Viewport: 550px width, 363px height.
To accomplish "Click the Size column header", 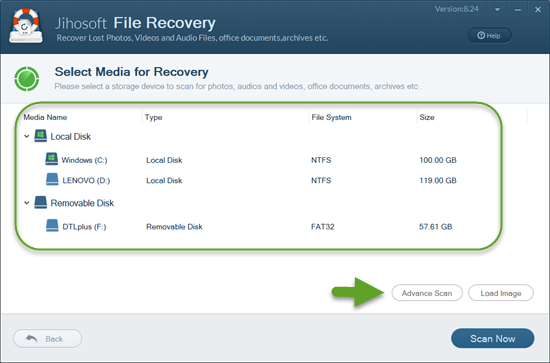I will [x=427, y=117].
